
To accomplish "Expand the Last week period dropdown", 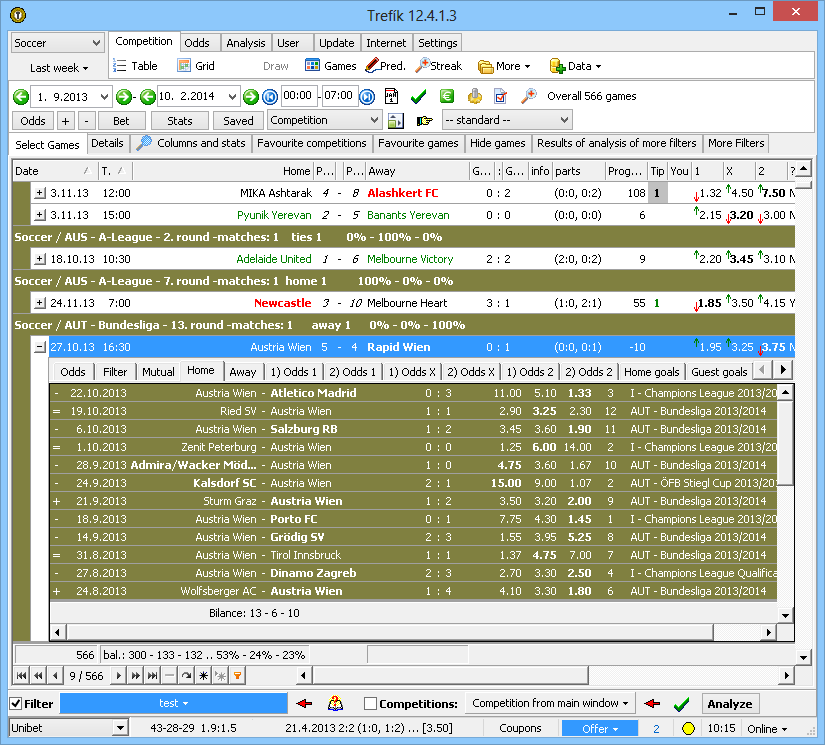I will (x=58, y=68).
